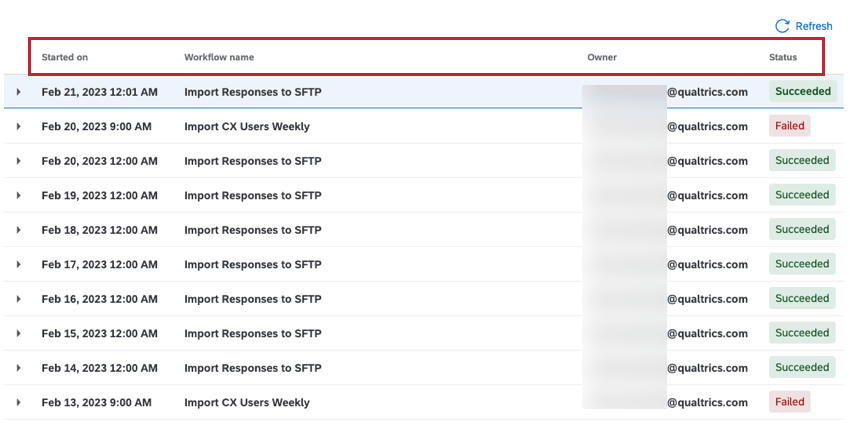This screenshot has width=850, height=425.
Task: Click the Owner column header
Action: [602, 57]
